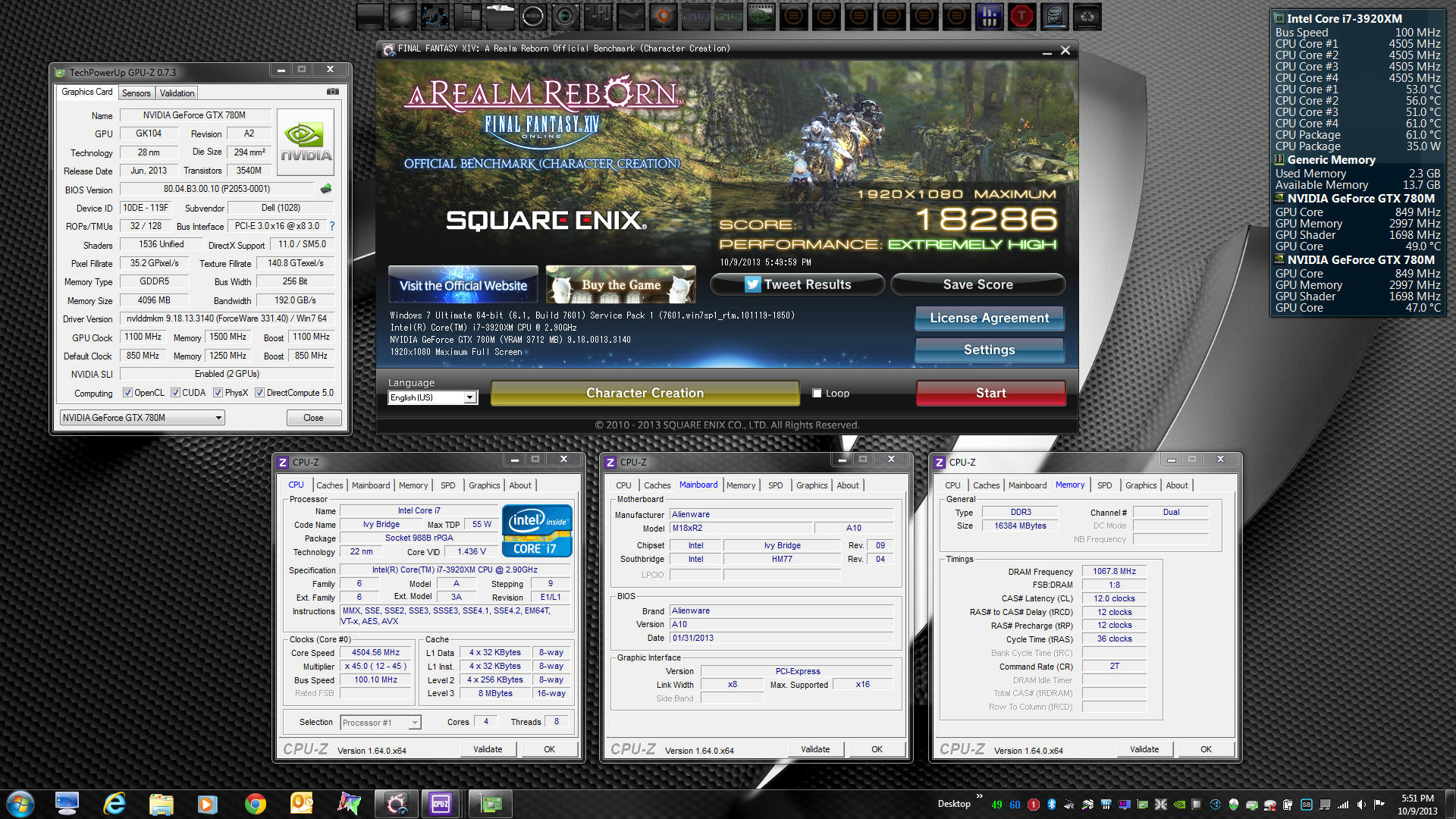The width and height of the screenshot is (1456, 819).
Task: Enable the Loop checkbox
Action: (817, 393)
